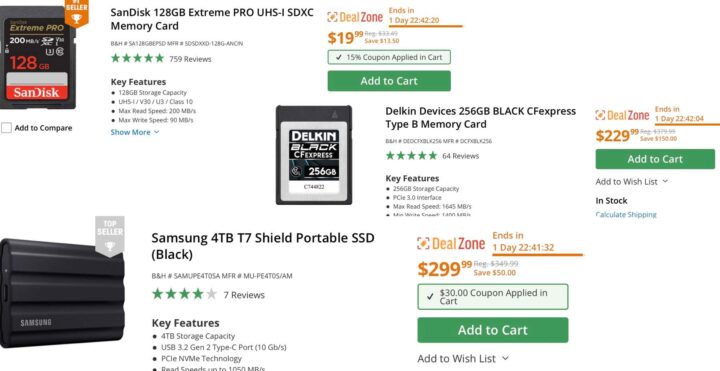Image resolution: width=720 pixels, height=371 pixels.
Task: Click the SanDisk card star rating
Action: (x=137, y=58)
